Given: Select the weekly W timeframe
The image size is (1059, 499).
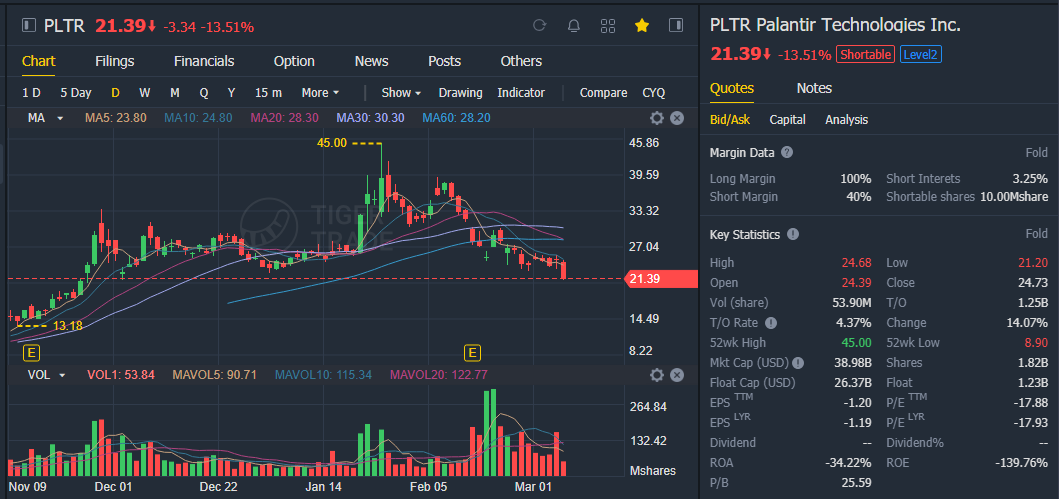Looking at the screenshot, I should [145, 93].
